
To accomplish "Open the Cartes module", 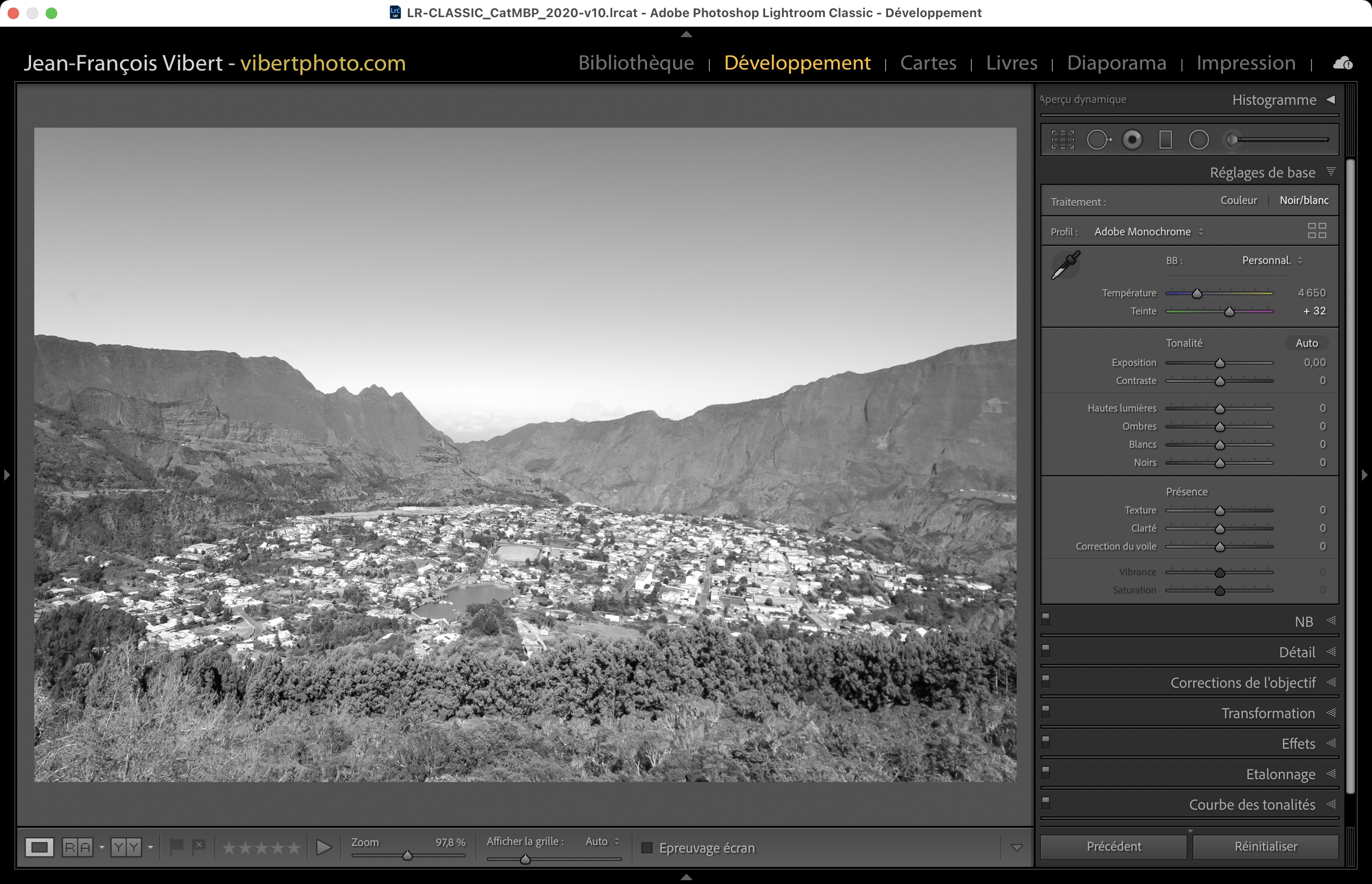I will [x=928, y=62].
